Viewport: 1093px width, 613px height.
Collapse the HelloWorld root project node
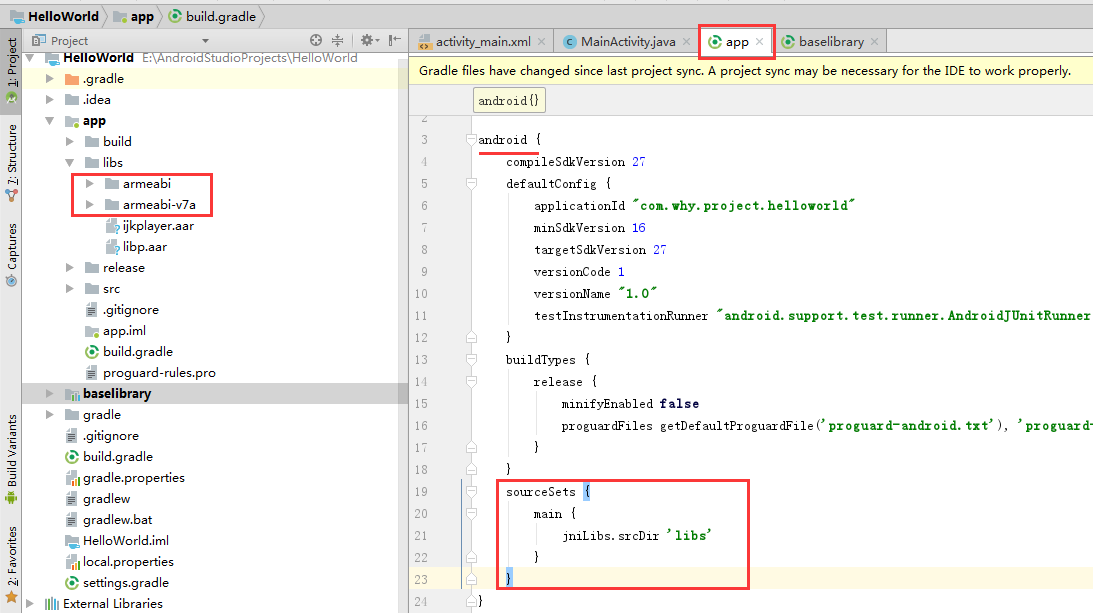click(x=30, y=58)
